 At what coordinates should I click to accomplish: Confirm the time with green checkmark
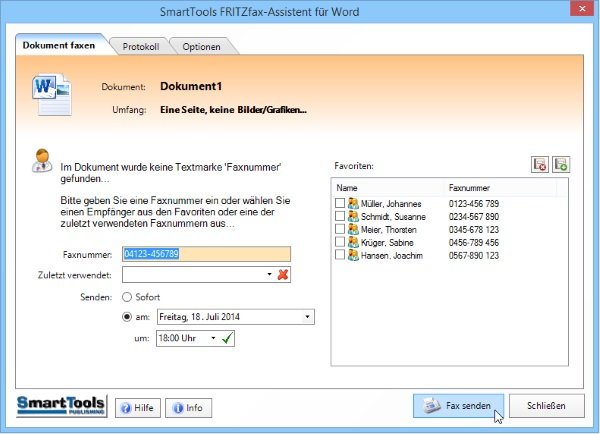pyautogui.click(x=227, y=338)
